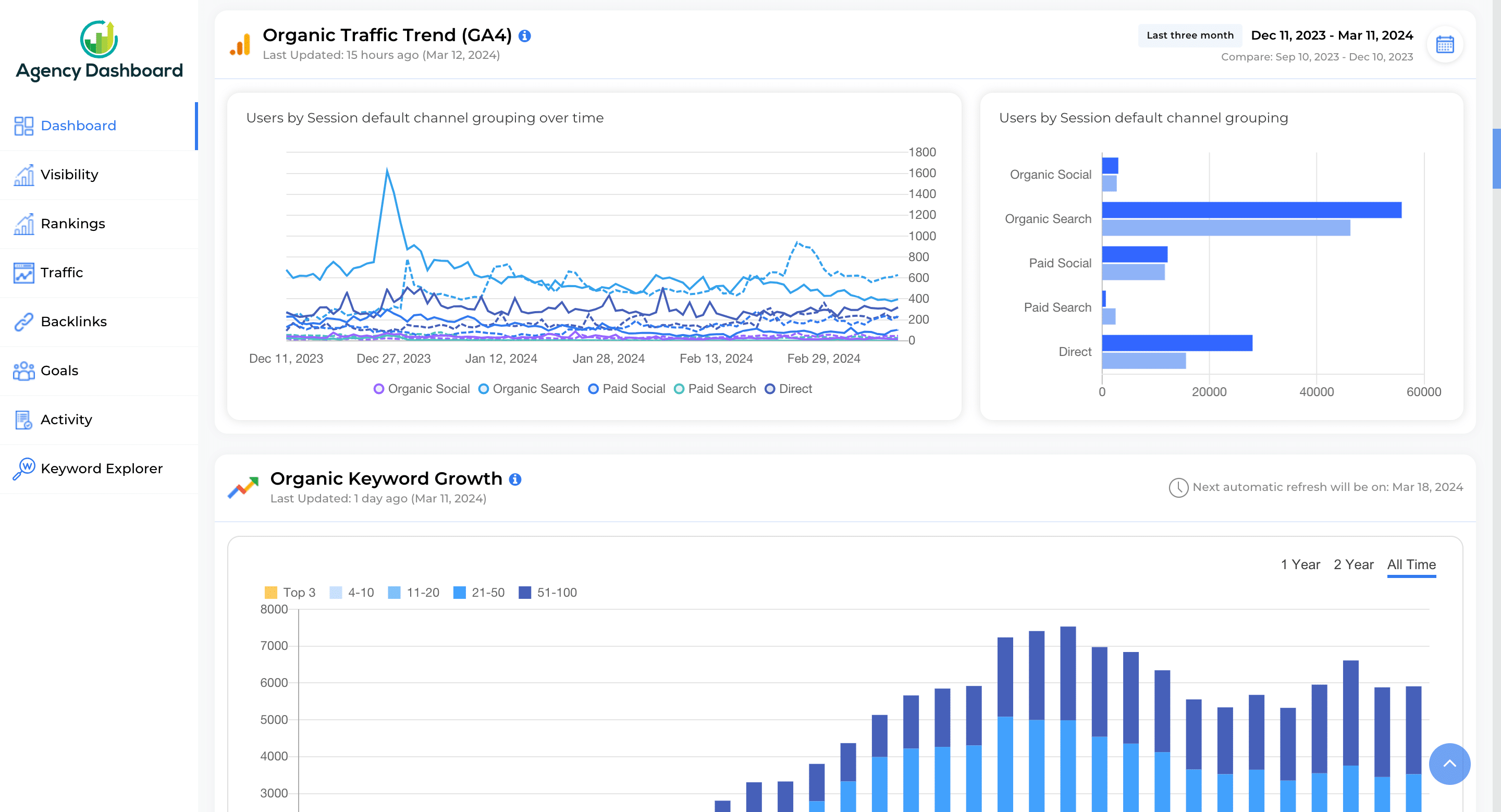The width and height of the screenshot is (1501, 812).
Task: Toggle Organic Social legend in line chart
Action: 421,389
